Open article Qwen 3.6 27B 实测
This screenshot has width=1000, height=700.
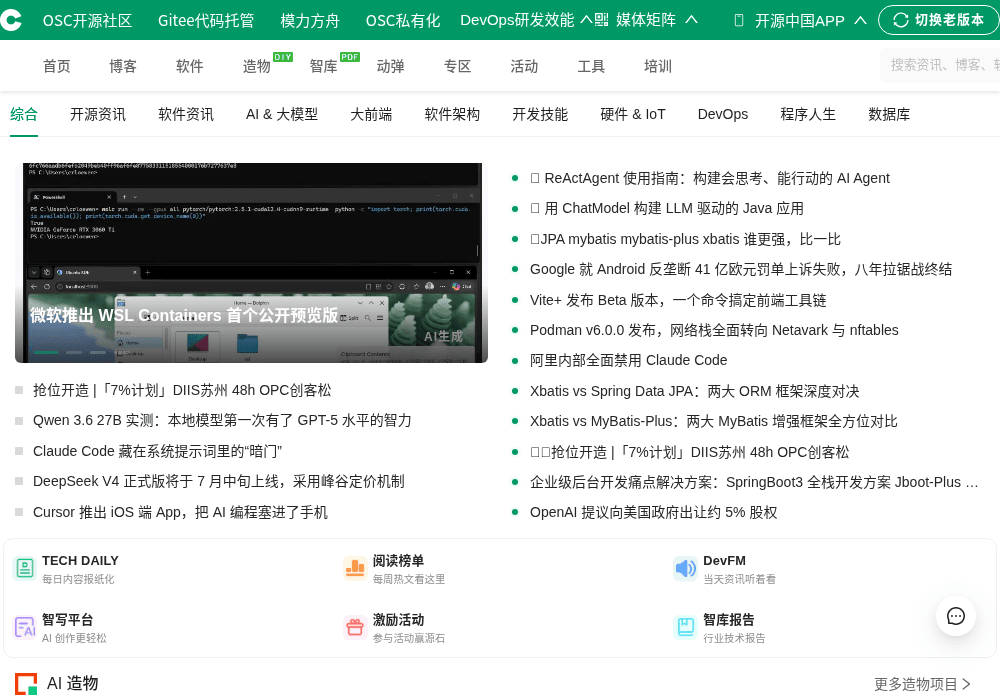coord(222,421)
